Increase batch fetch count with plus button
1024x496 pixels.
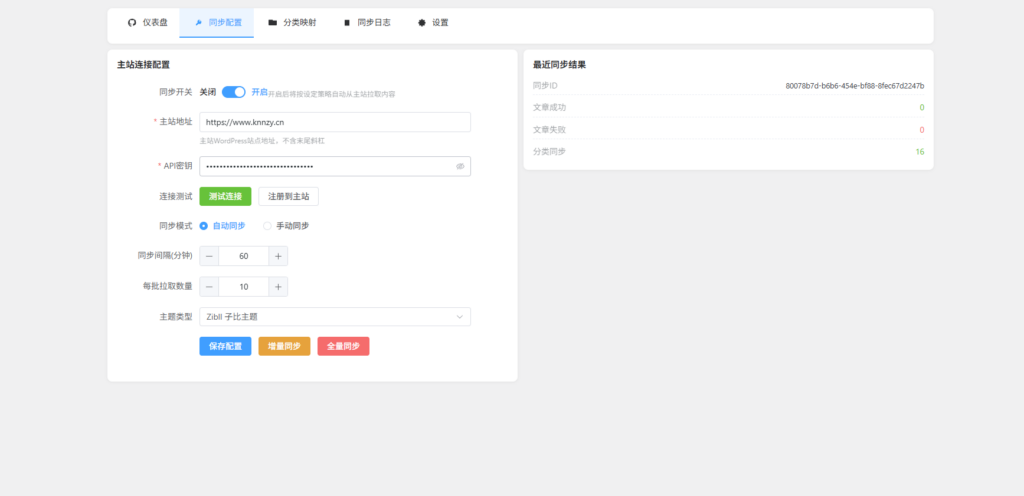point(278,287)
